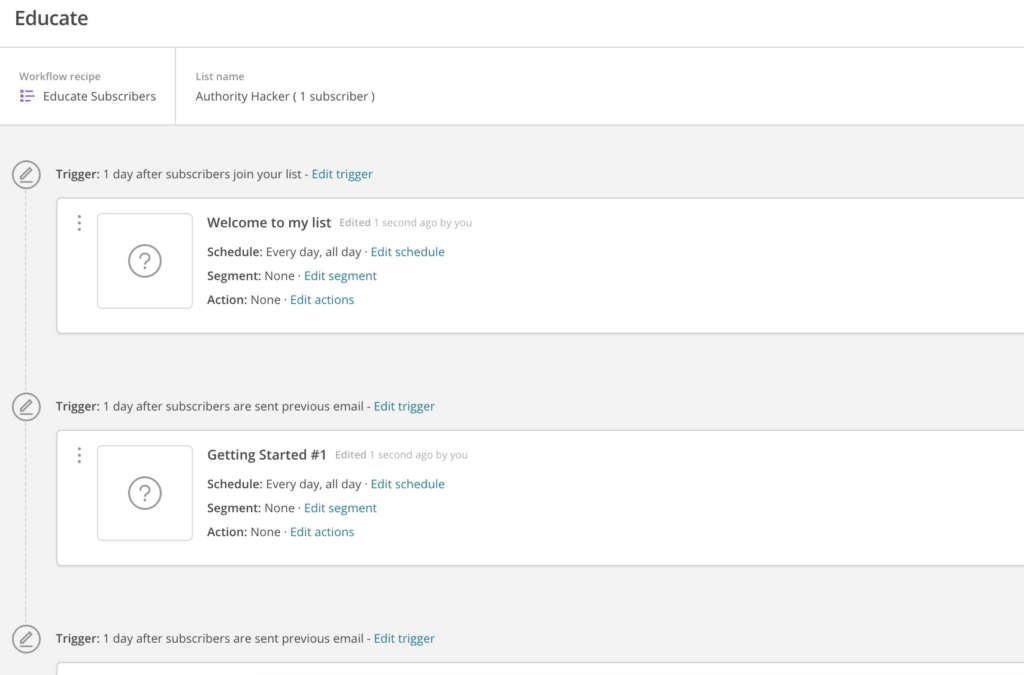Click the Workflow recipe label
1024x675 pixels.
click(59, 76)
